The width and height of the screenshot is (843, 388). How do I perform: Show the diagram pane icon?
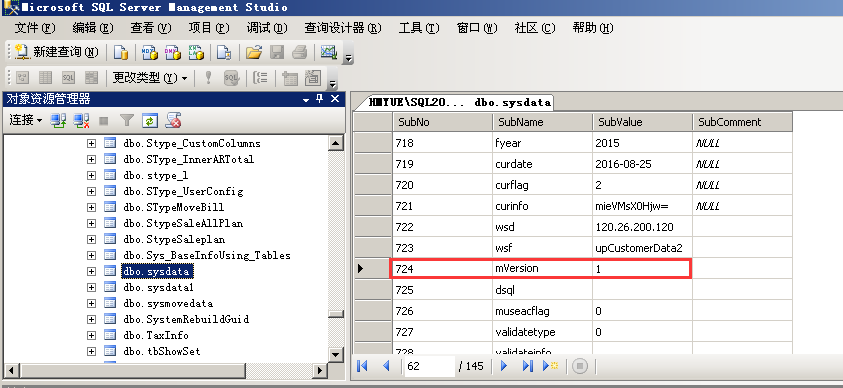[22, 78]
